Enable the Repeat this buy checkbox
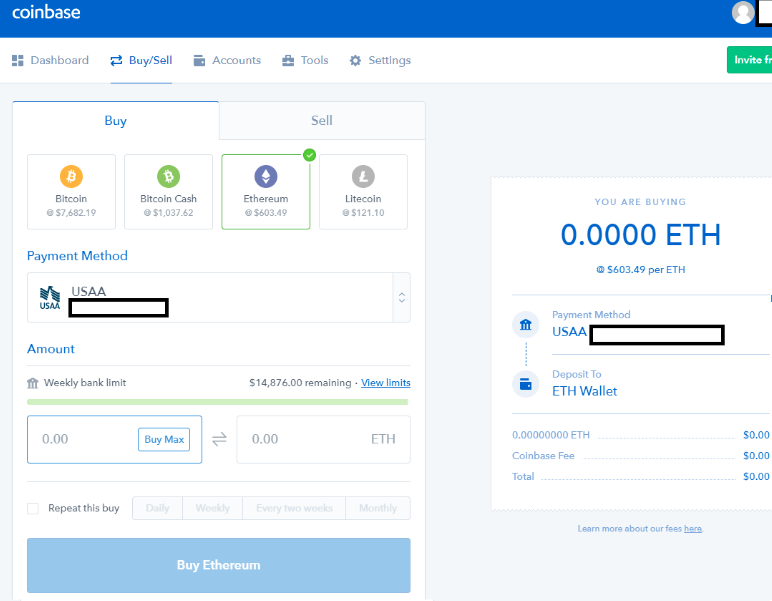The height and width of the screenshot is (601, 772). [33, 508]
